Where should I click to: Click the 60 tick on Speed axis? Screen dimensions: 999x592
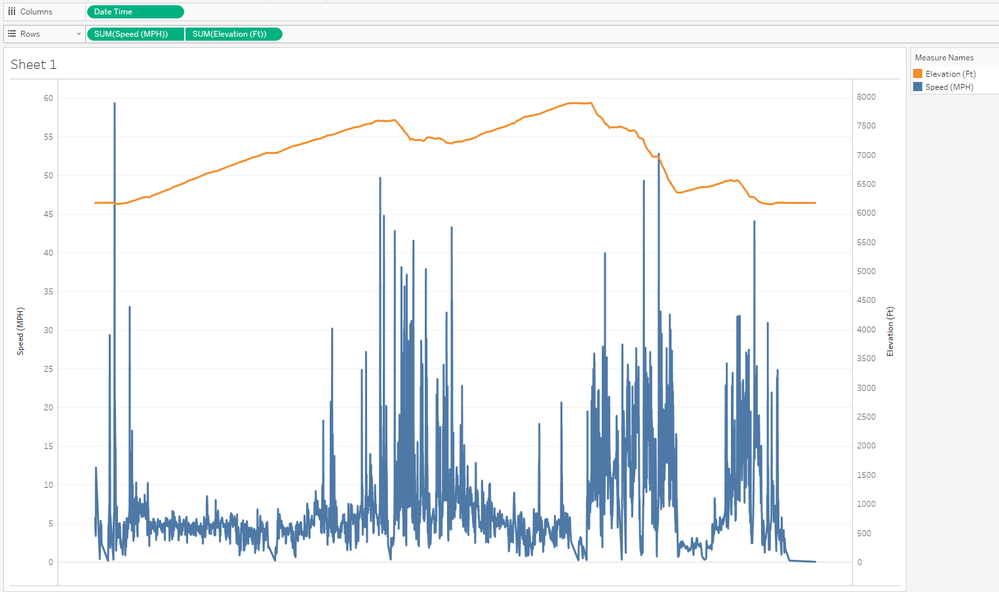point(48,98)
